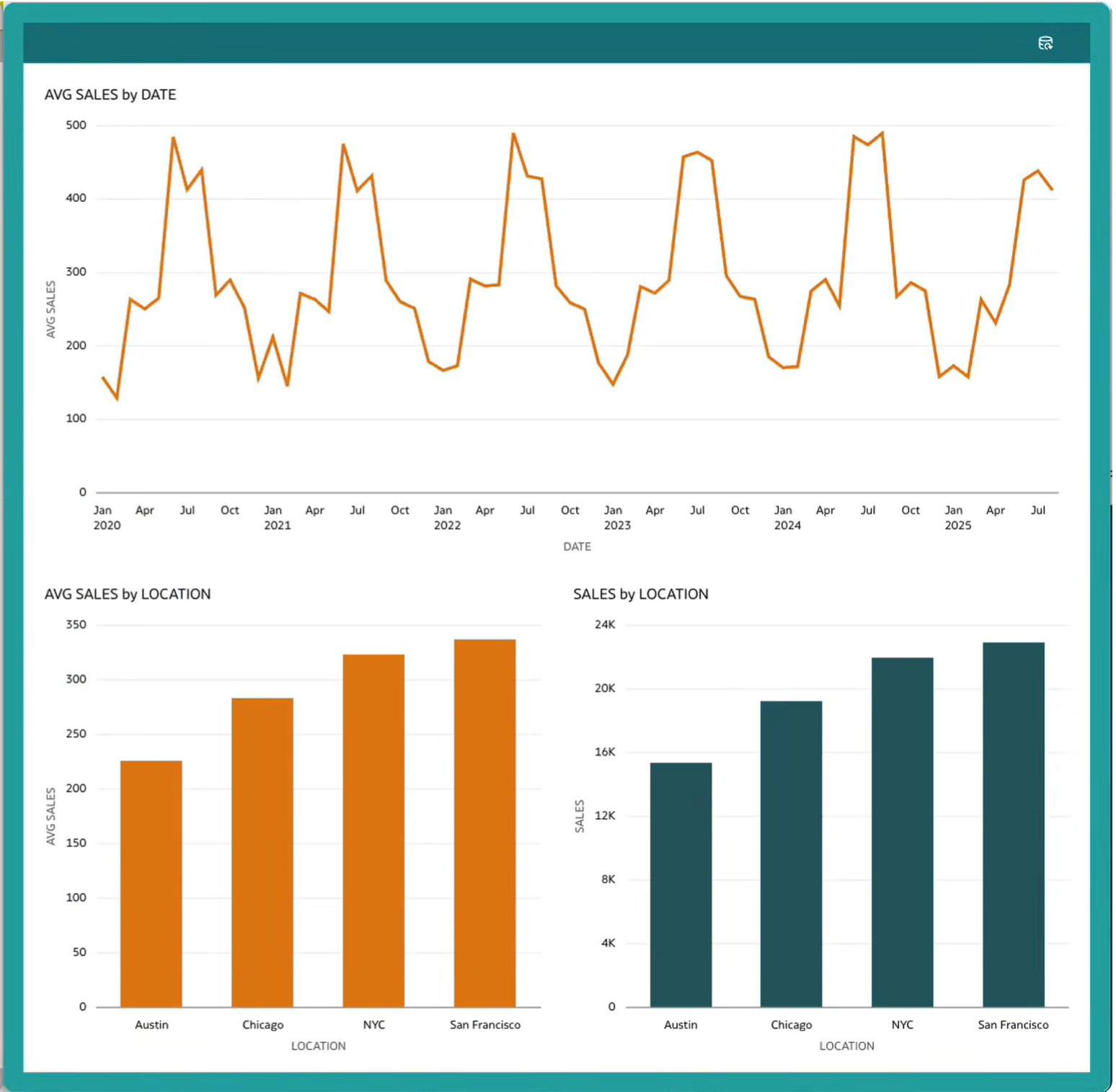The height and width of the screenshot is (1092, 1116).
Task: Click the dark teal San Francisco sales bar
Action: point(1013,824)
